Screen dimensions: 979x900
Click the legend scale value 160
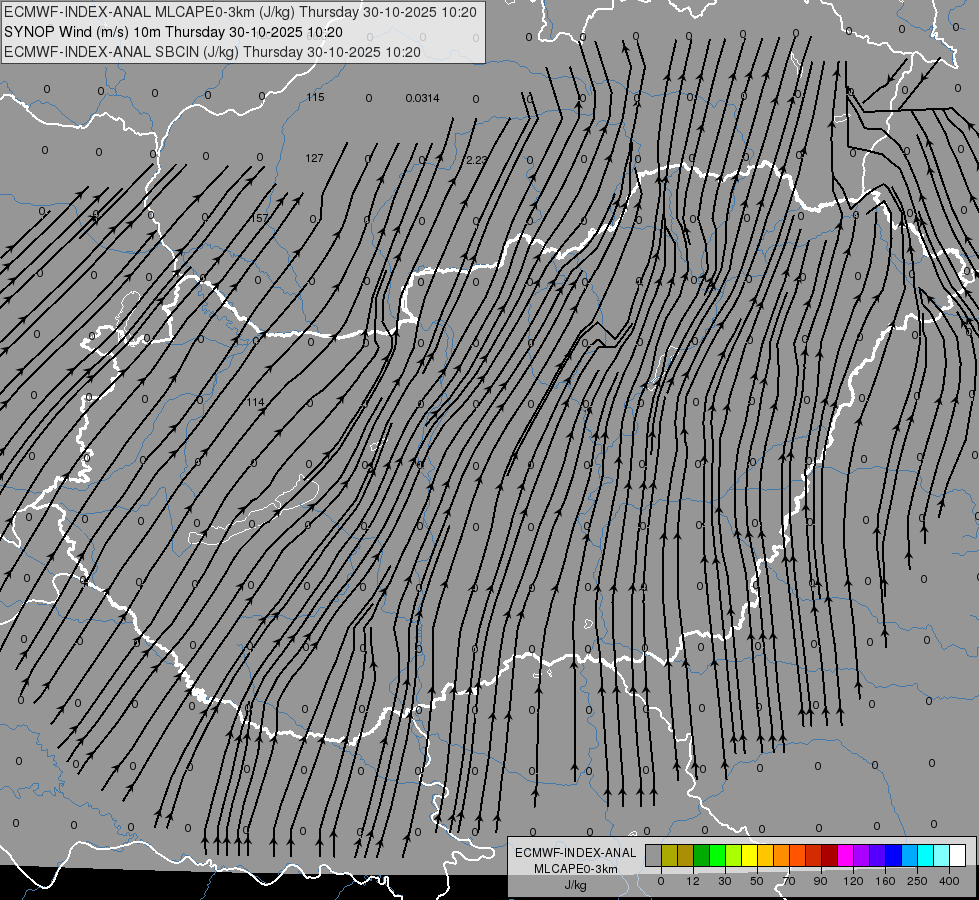coord(885,881)
